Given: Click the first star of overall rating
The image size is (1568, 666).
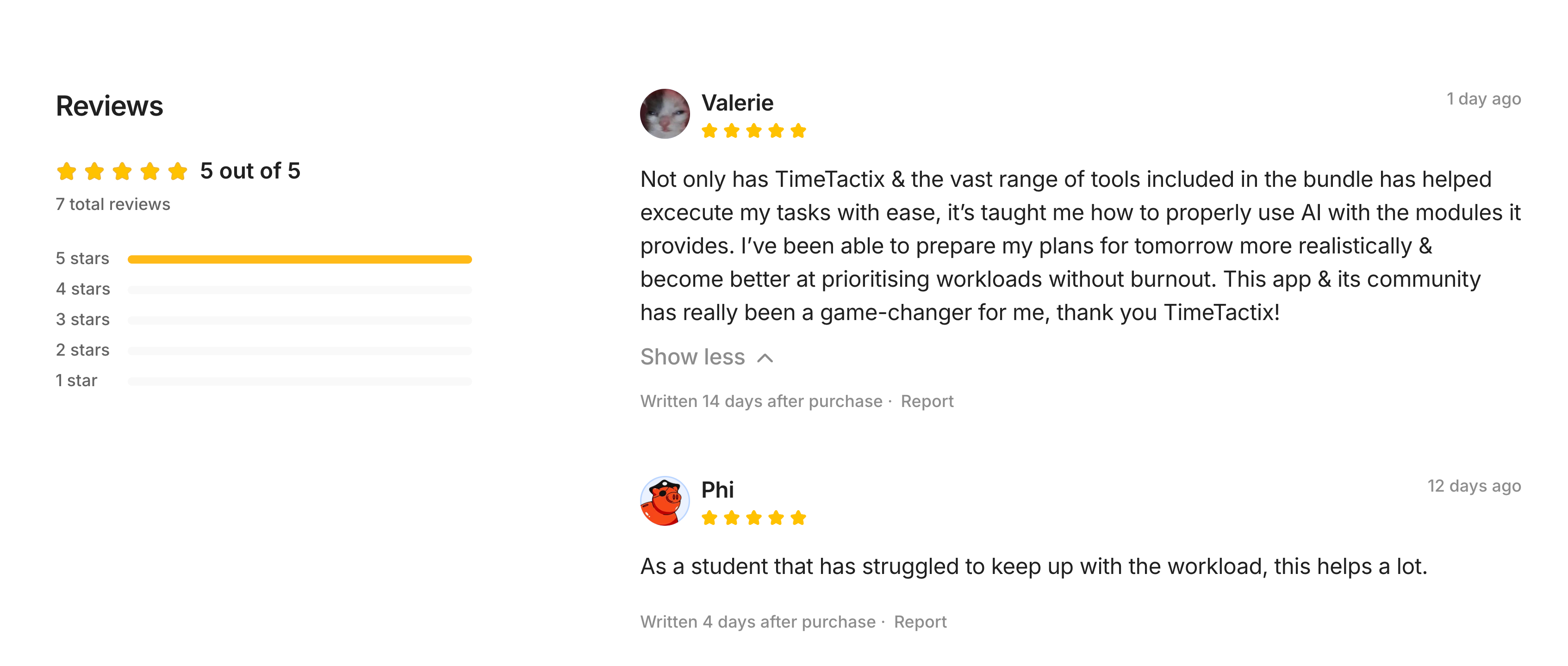Looking at the screenshot, I should (67, 172).
